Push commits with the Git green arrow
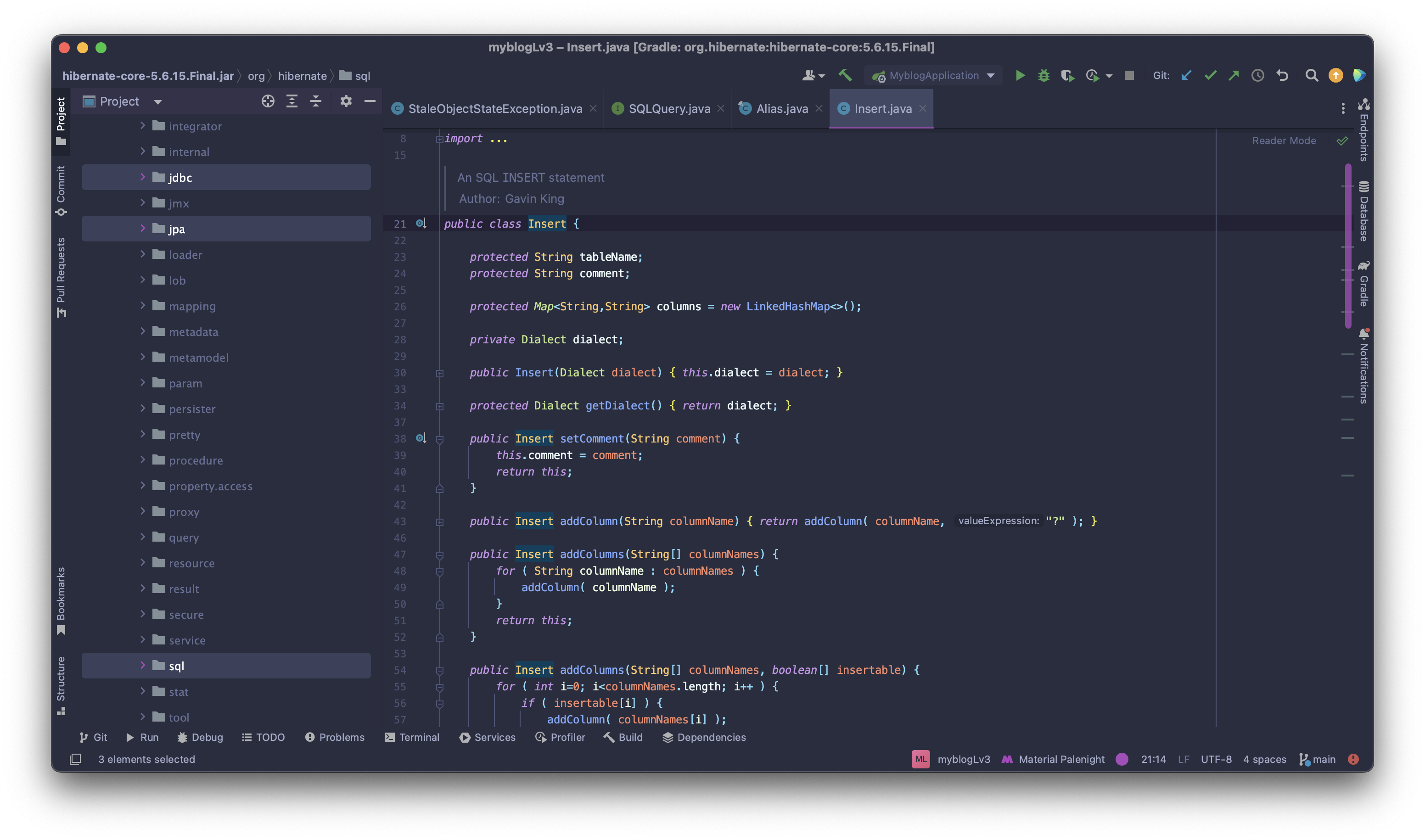Image resolution: width=1425 pixels, height=840 pixels. click(1234, 75)
